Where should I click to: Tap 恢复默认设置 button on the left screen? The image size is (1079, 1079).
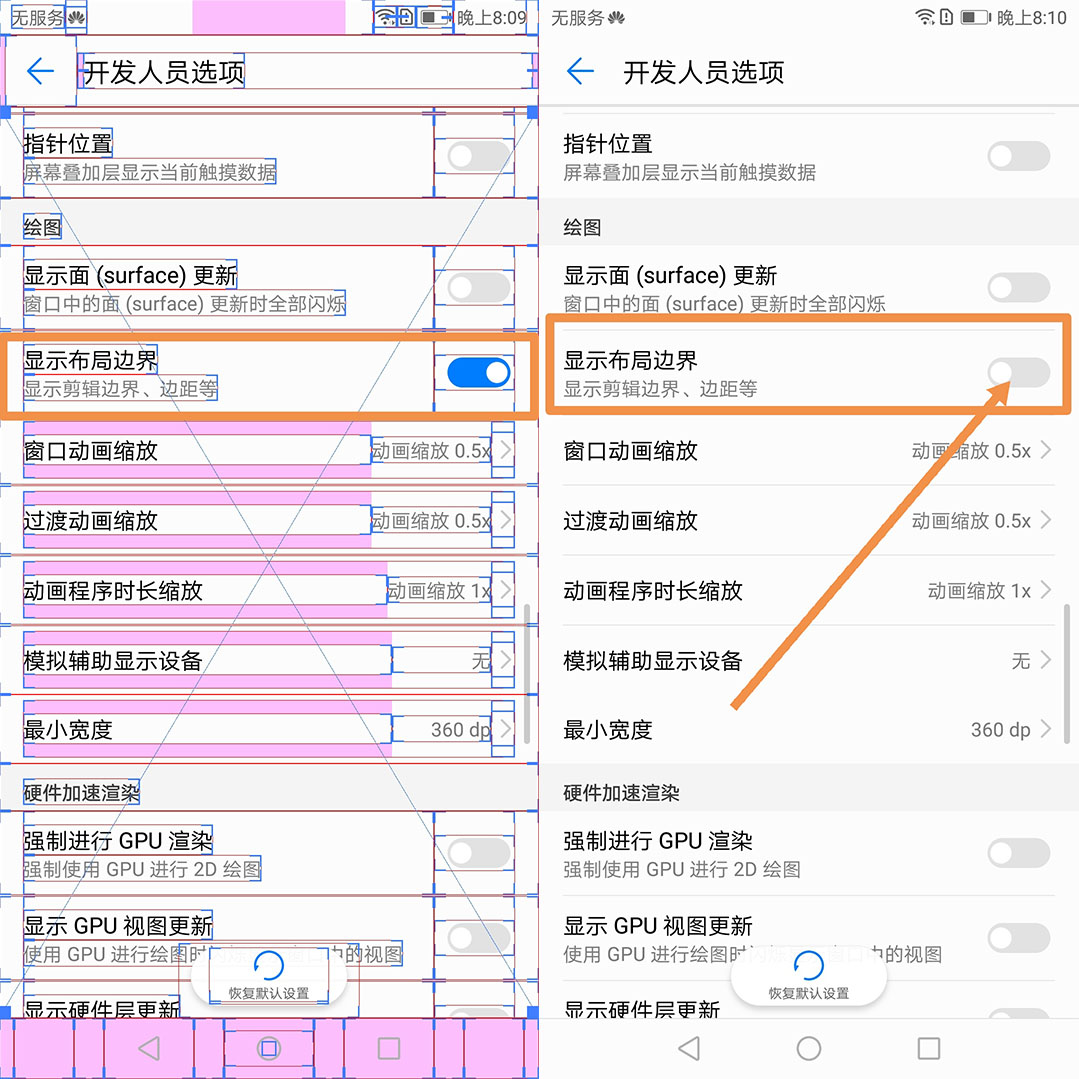[x=269, y=976]
